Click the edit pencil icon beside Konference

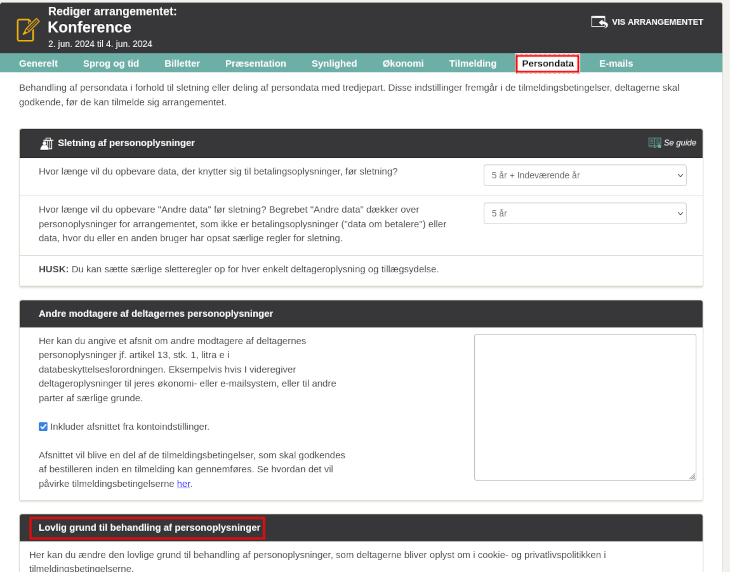pyautogui.click(x=28, y=29)
